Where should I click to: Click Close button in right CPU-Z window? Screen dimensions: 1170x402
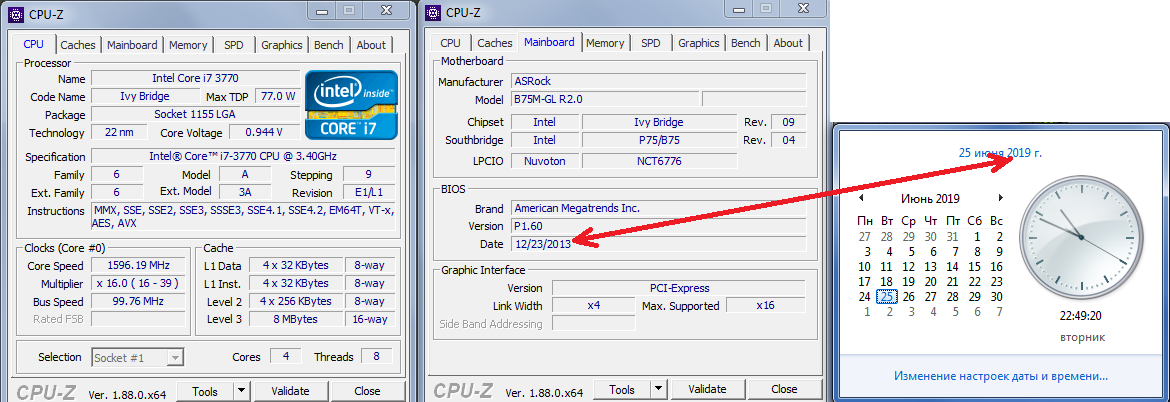click(x=784, y=389)
